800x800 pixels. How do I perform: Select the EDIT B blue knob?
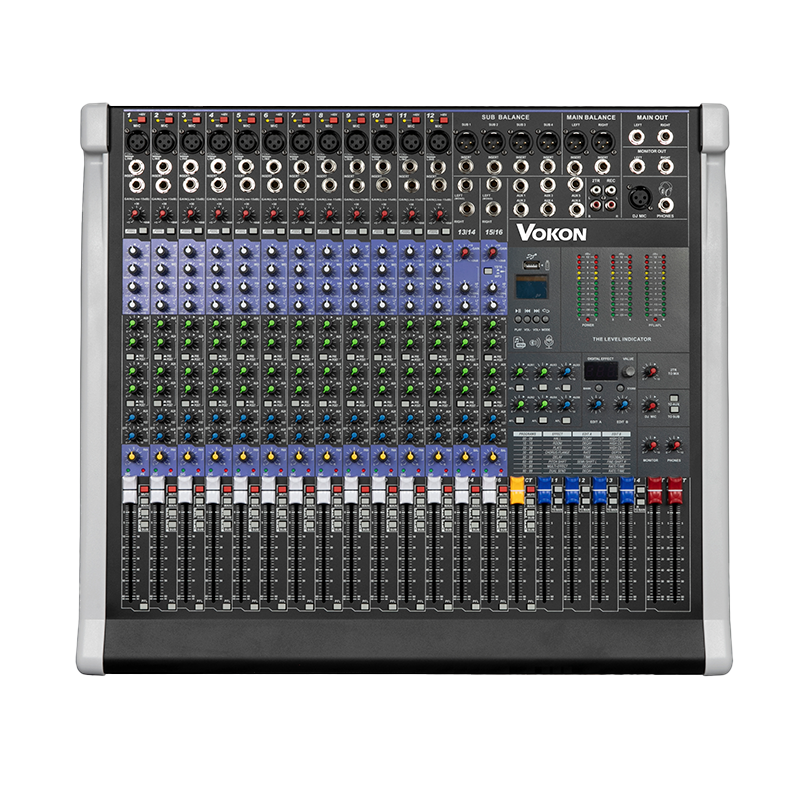coord(622,405)
